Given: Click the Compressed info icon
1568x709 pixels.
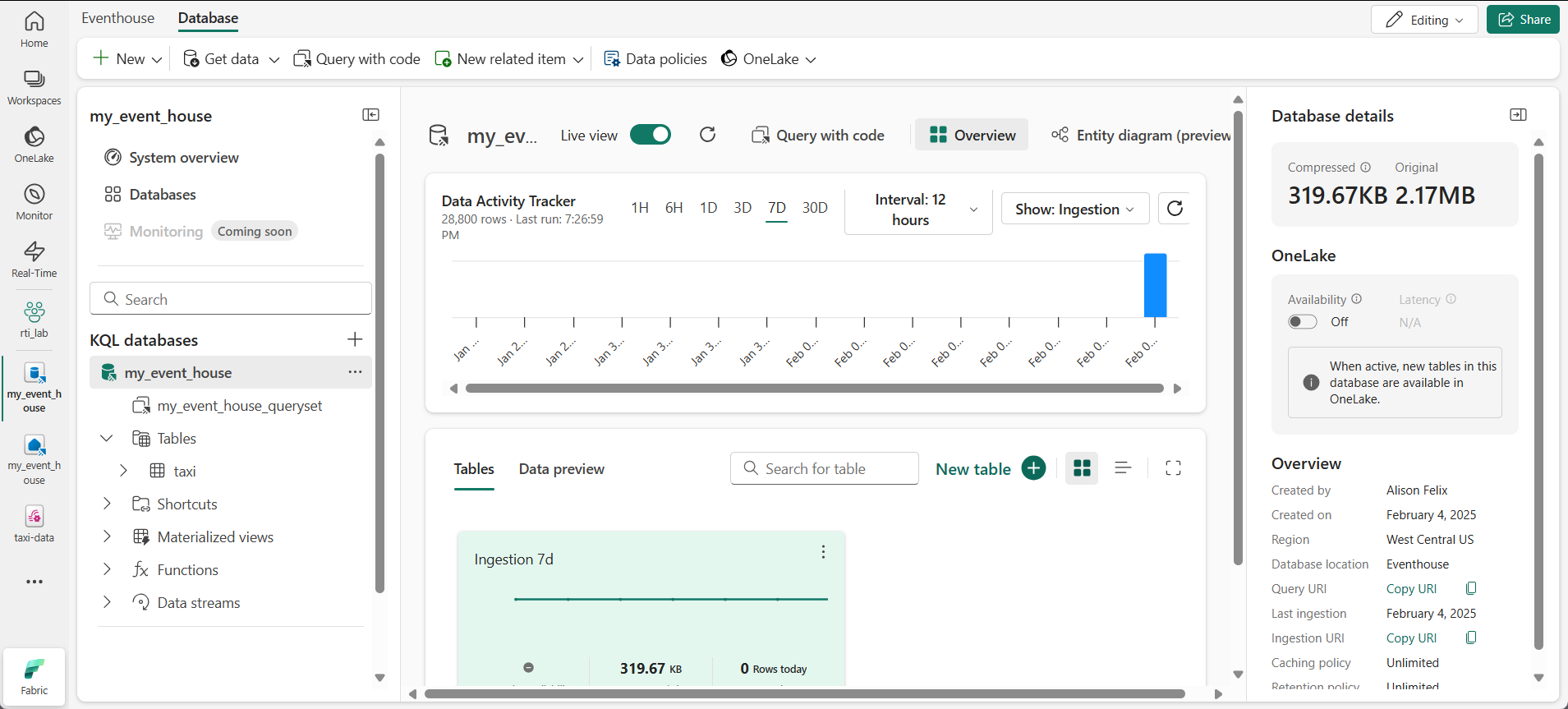Looking at the screenshot, I should [x=1365, y=167].
